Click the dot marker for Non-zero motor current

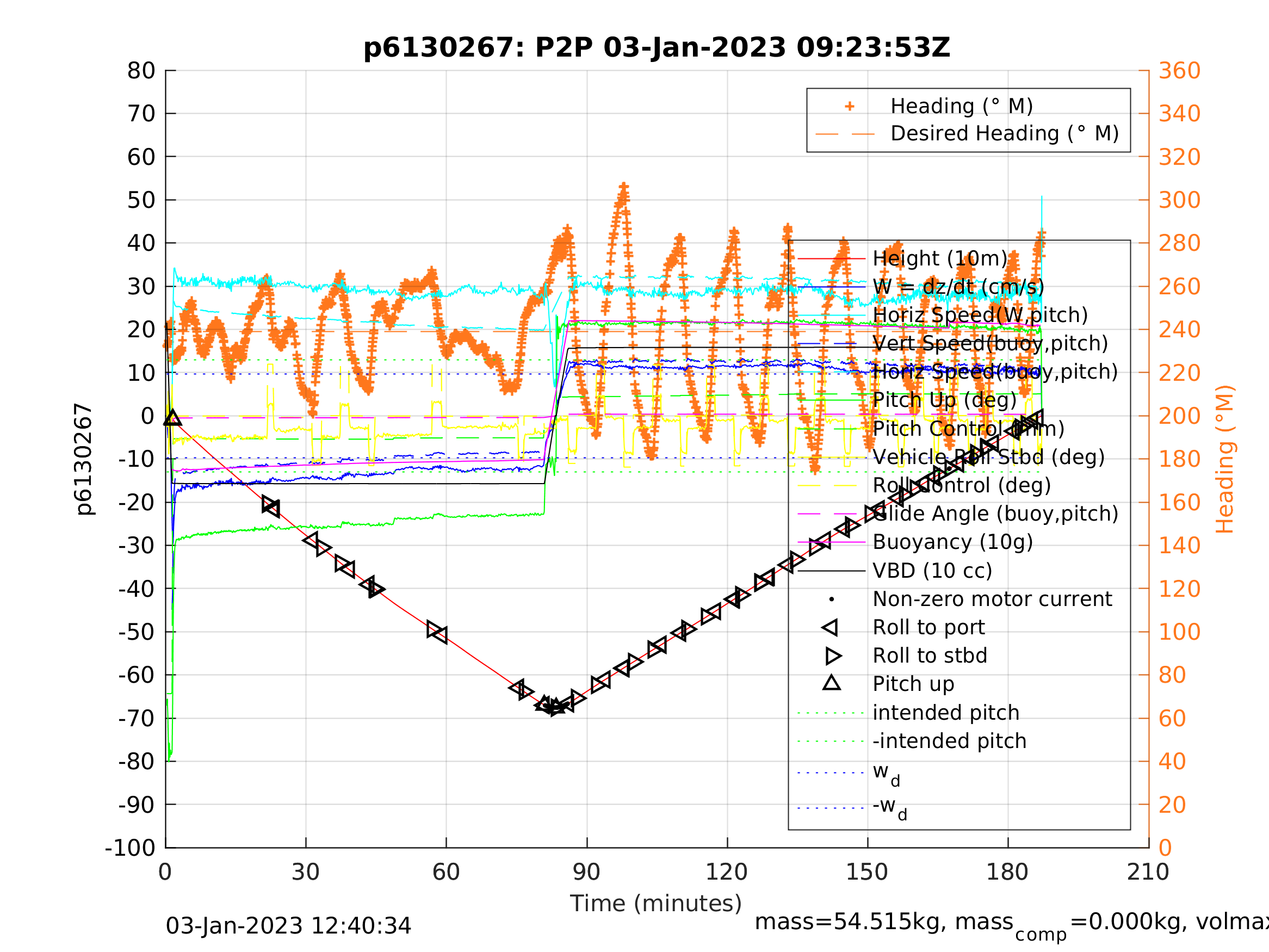[x=832, y=599]
